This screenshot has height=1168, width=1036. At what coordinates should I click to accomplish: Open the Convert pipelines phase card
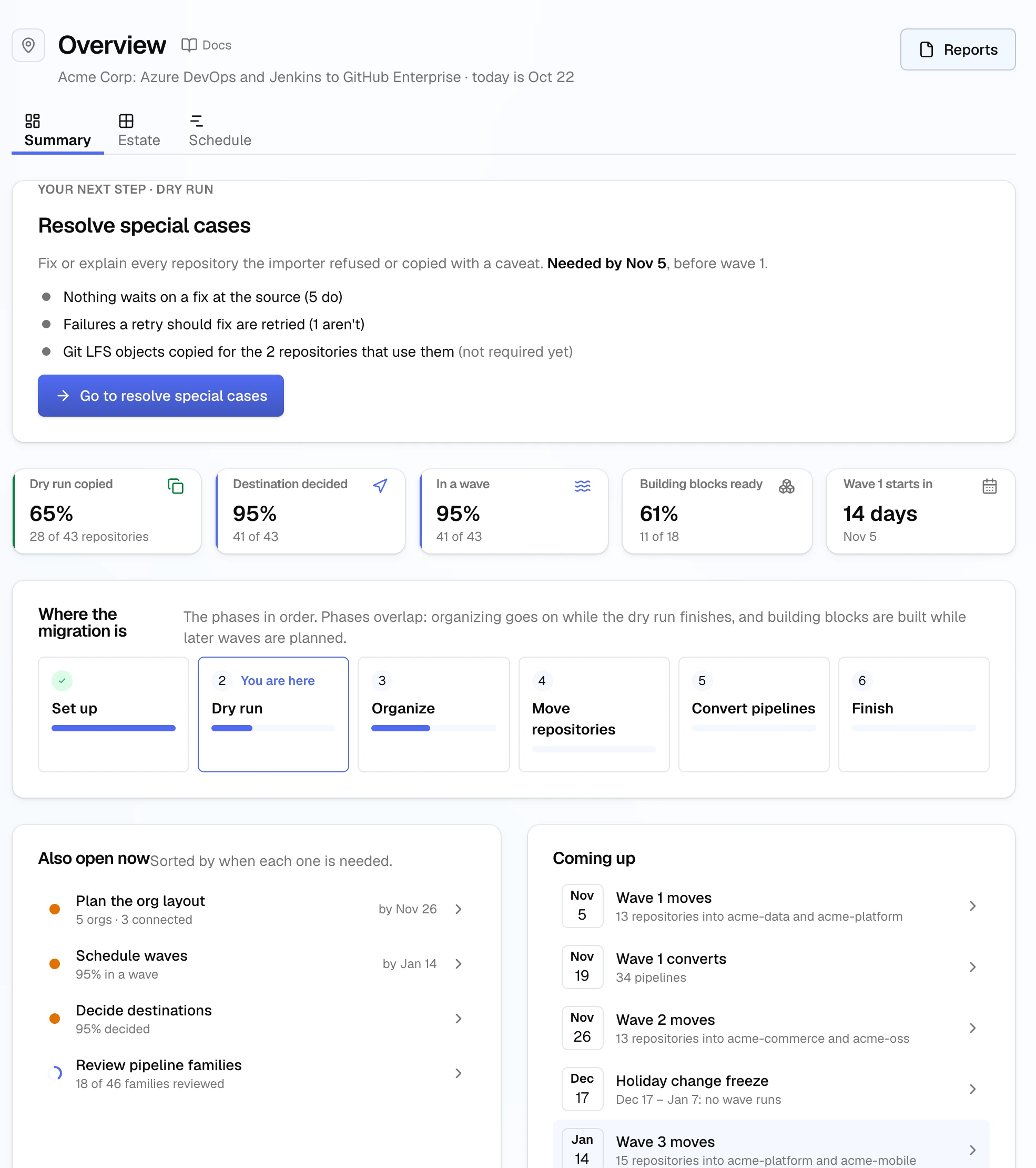pyautogui.click(x=754, y=714)
